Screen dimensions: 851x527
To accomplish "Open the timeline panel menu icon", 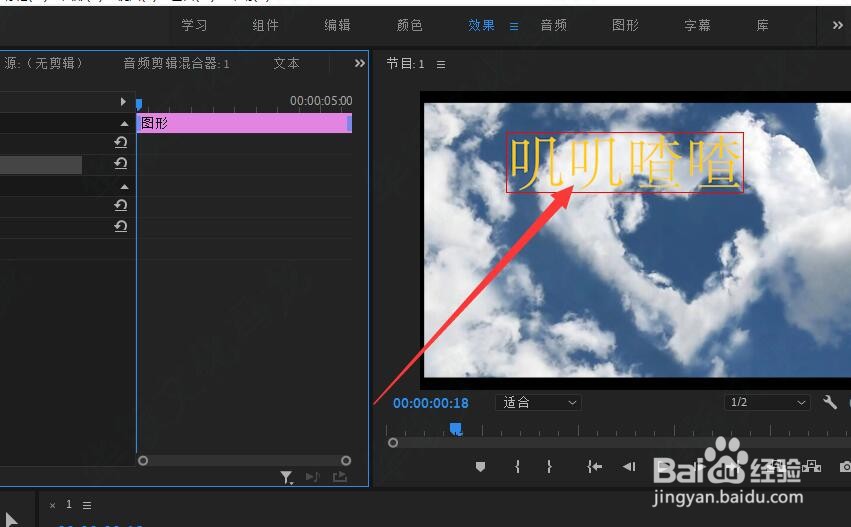I will coord(87,505).
